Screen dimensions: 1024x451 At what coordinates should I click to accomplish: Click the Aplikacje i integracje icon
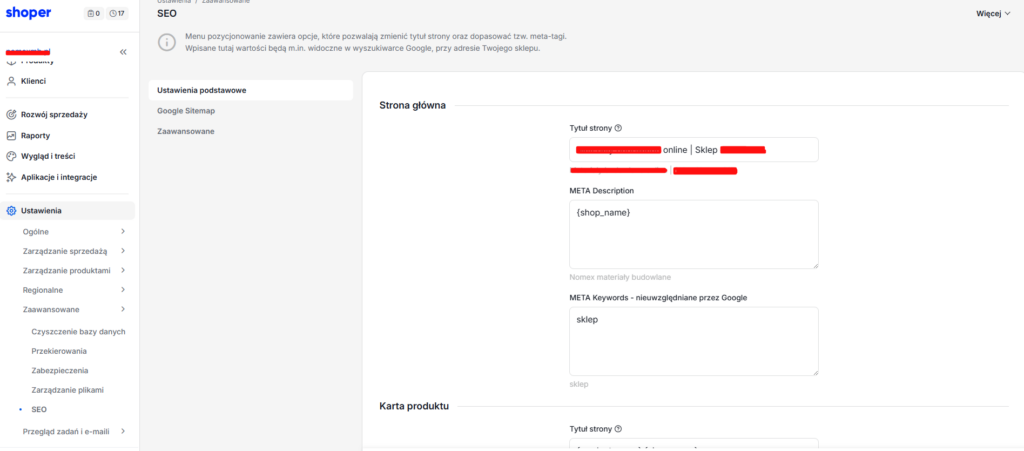(10, 178)
